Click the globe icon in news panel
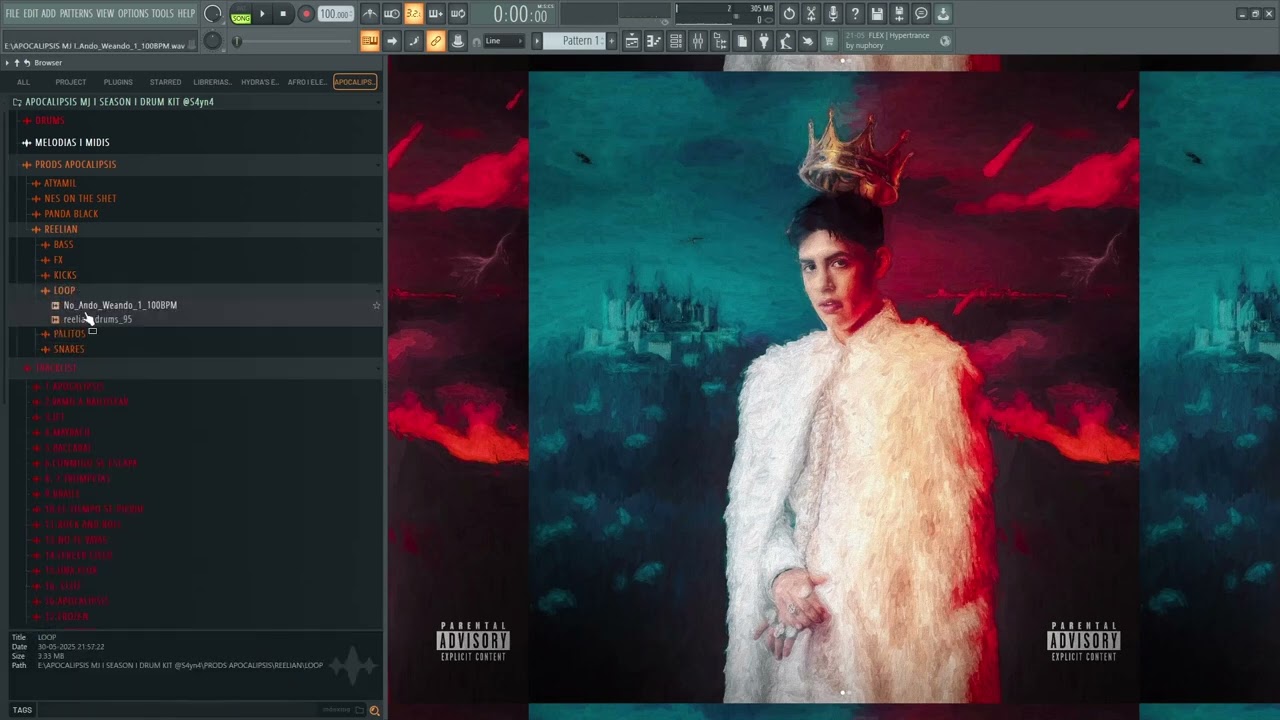 coord(945,41)
